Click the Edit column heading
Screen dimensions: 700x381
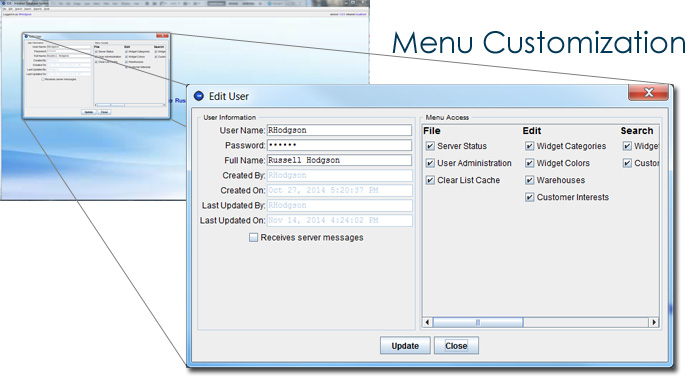pyautogui.click(x=532, y=131)
